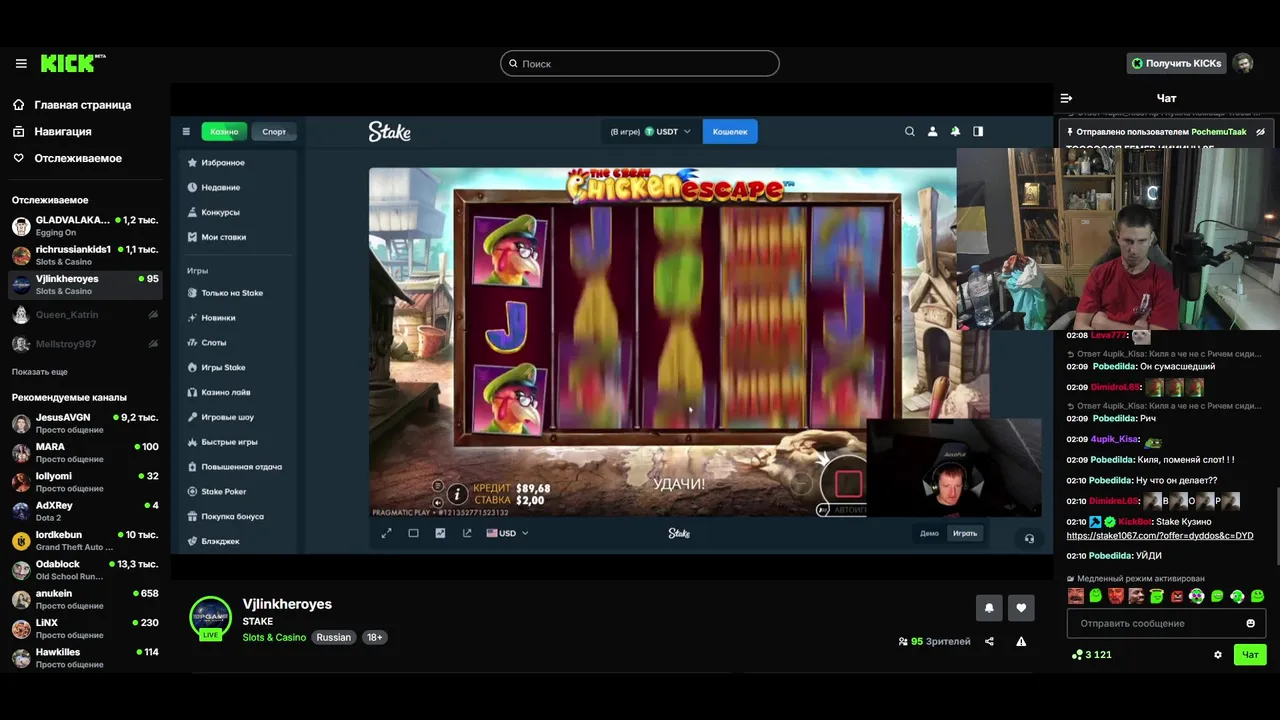This screenshot has width=1280, height=720.
Task: Select Только на Stake category
Action: pos(240,293)
